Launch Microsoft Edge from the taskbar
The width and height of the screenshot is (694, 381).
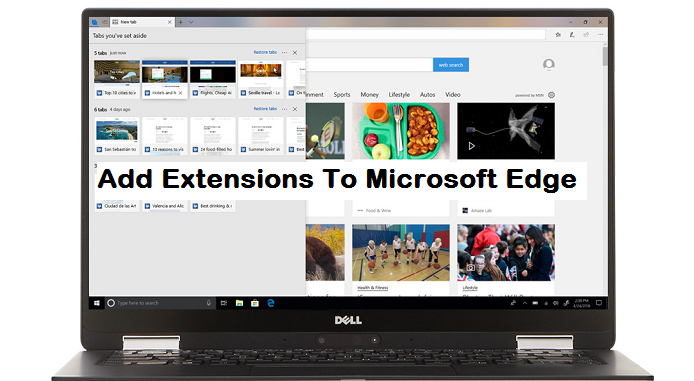(271, 303)
